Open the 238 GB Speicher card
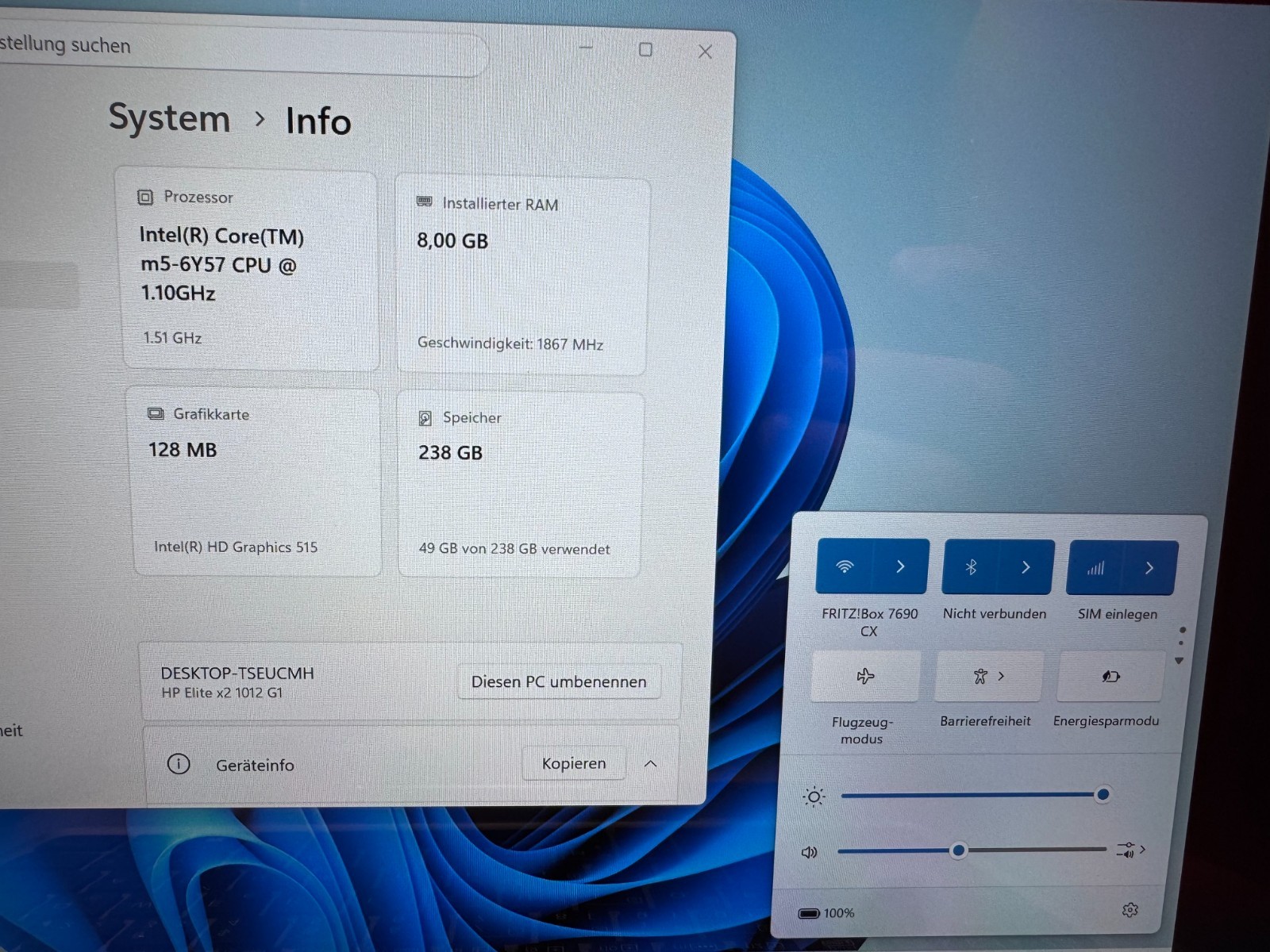Viewport: 1270px width, 952px height. [x=519, y=484]
